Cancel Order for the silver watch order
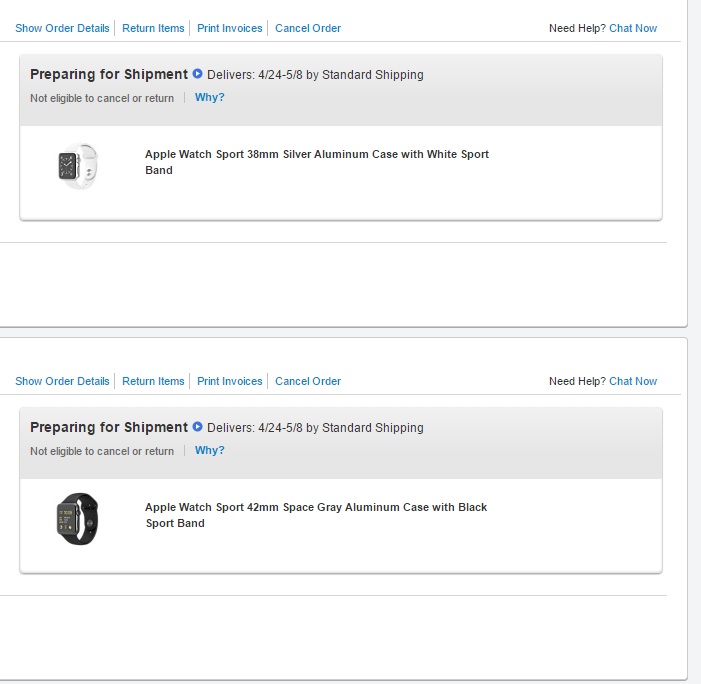This screenshot has height=684, width=701. [308, 28]
